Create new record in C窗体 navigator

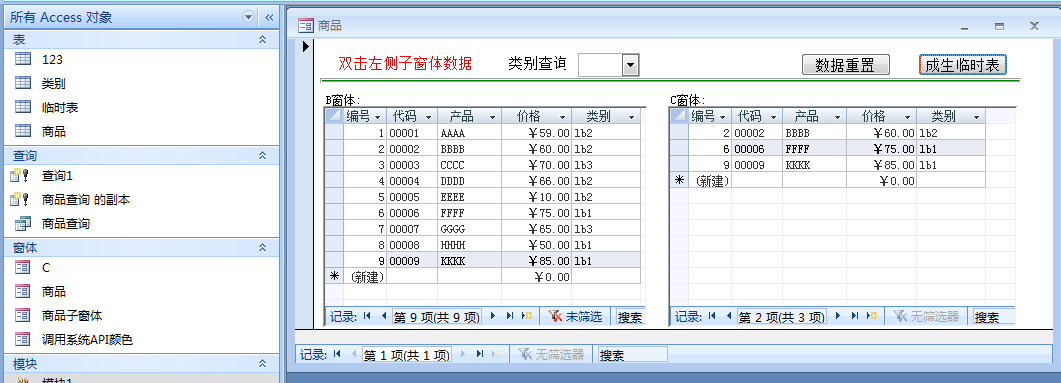[872, 316]
